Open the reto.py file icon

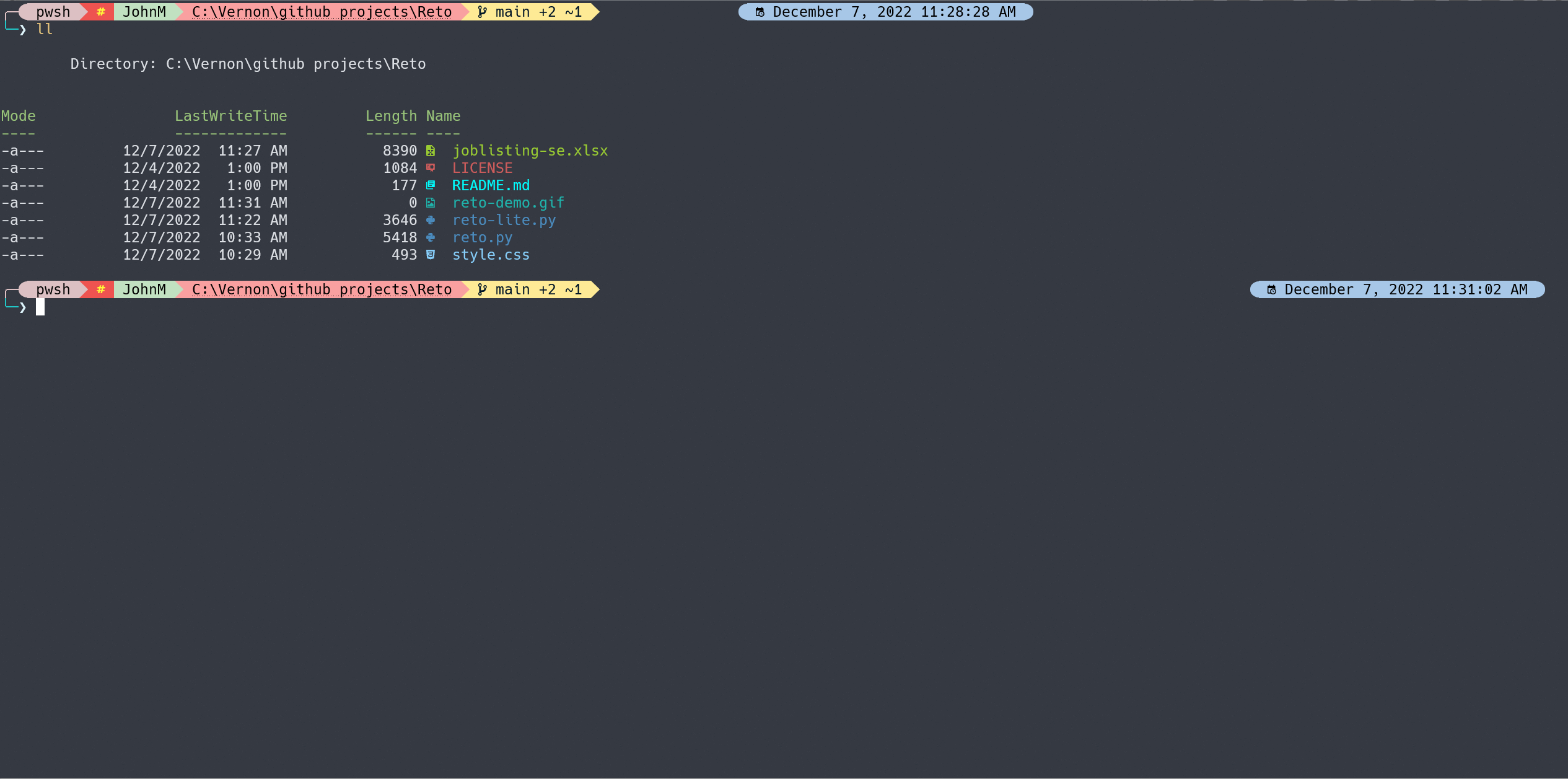(x=430, y=237)
